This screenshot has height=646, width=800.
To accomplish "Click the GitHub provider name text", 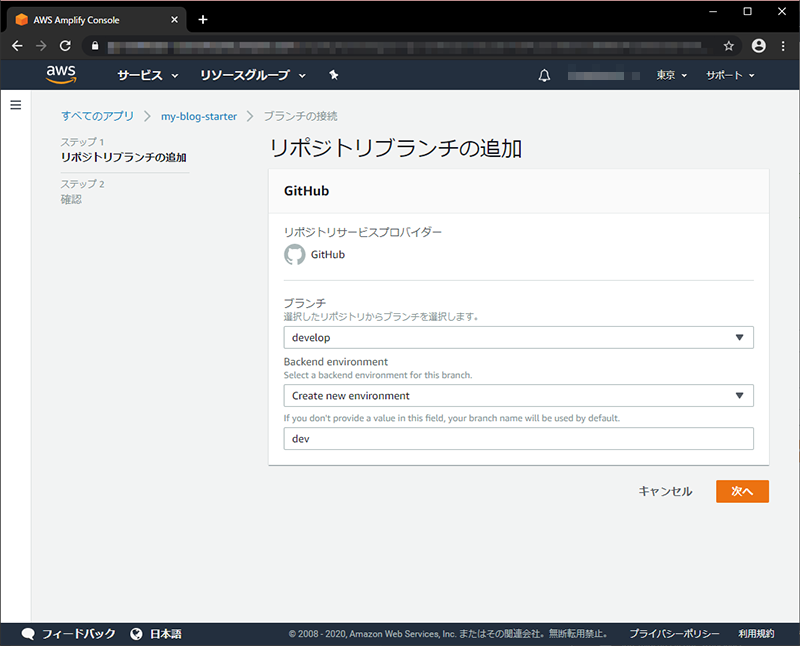I will coord(328,255).
